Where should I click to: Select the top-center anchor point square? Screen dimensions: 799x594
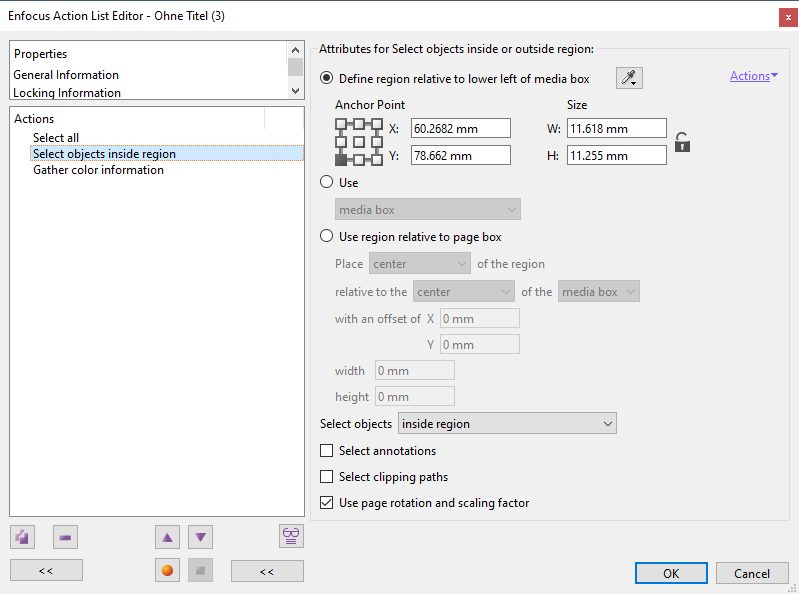(x=359, y=124)
